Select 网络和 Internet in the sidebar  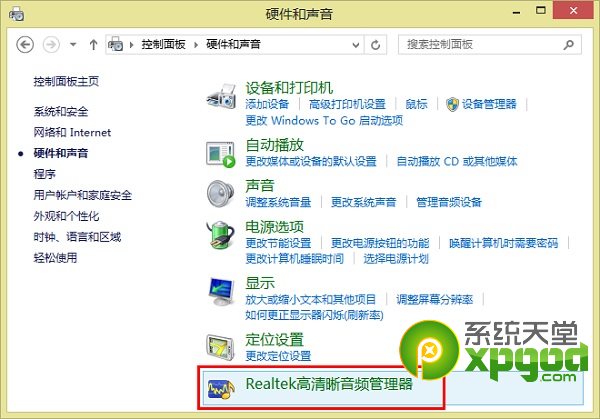(72, 132)
